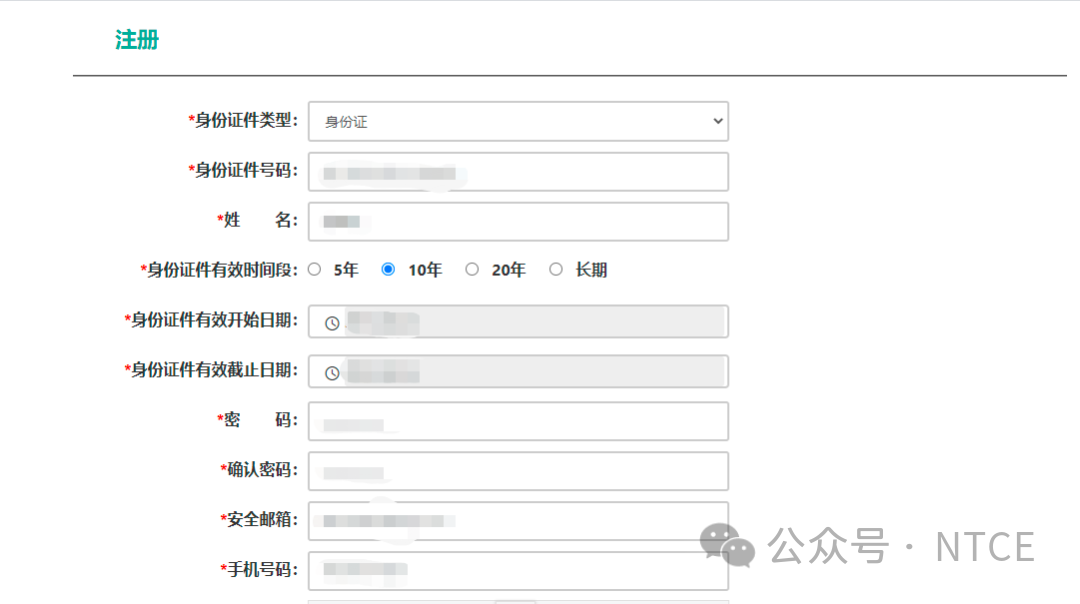
Task: Choose the 10年 validity period option
Action: tap(389, 269)
